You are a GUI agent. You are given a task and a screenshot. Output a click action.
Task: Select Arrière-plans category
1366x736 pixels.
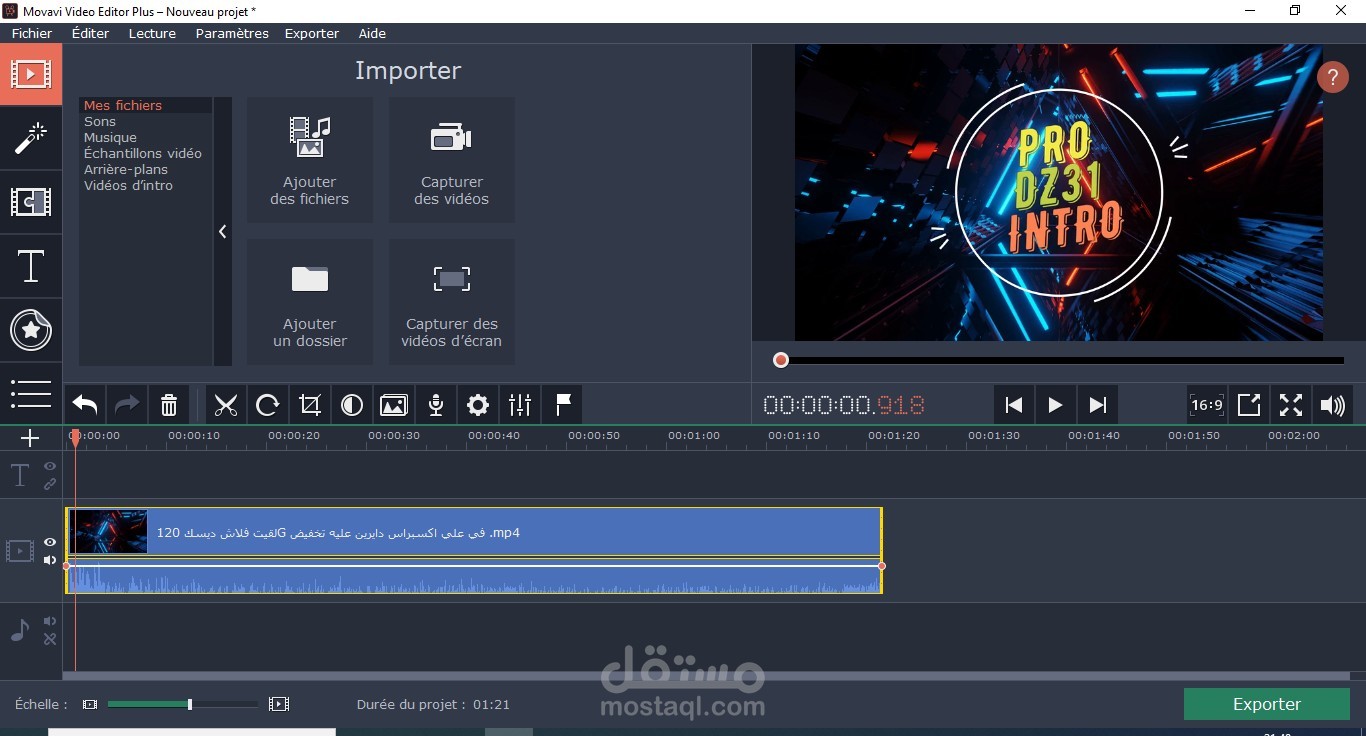(x=126, y=169)
